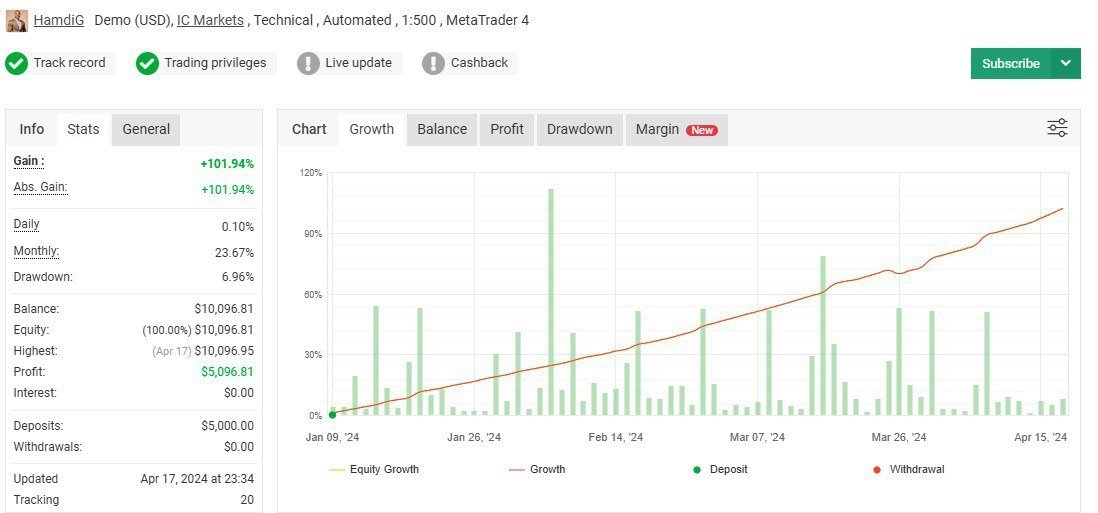The height and width of the screenshot is (513, 1098).
Task: Toggle Equity Growth series in legend
Action: click(373, 469)
